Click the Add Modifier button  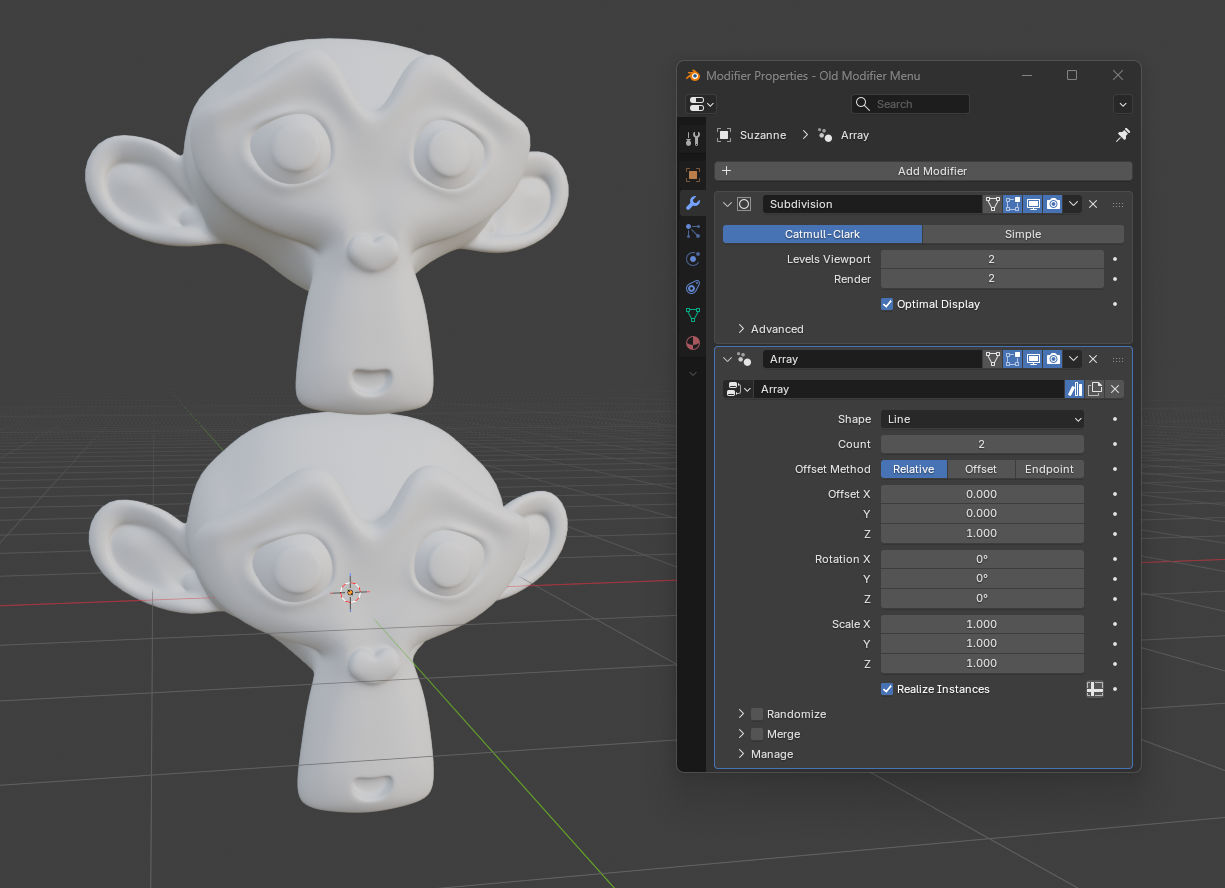point(923,171)
